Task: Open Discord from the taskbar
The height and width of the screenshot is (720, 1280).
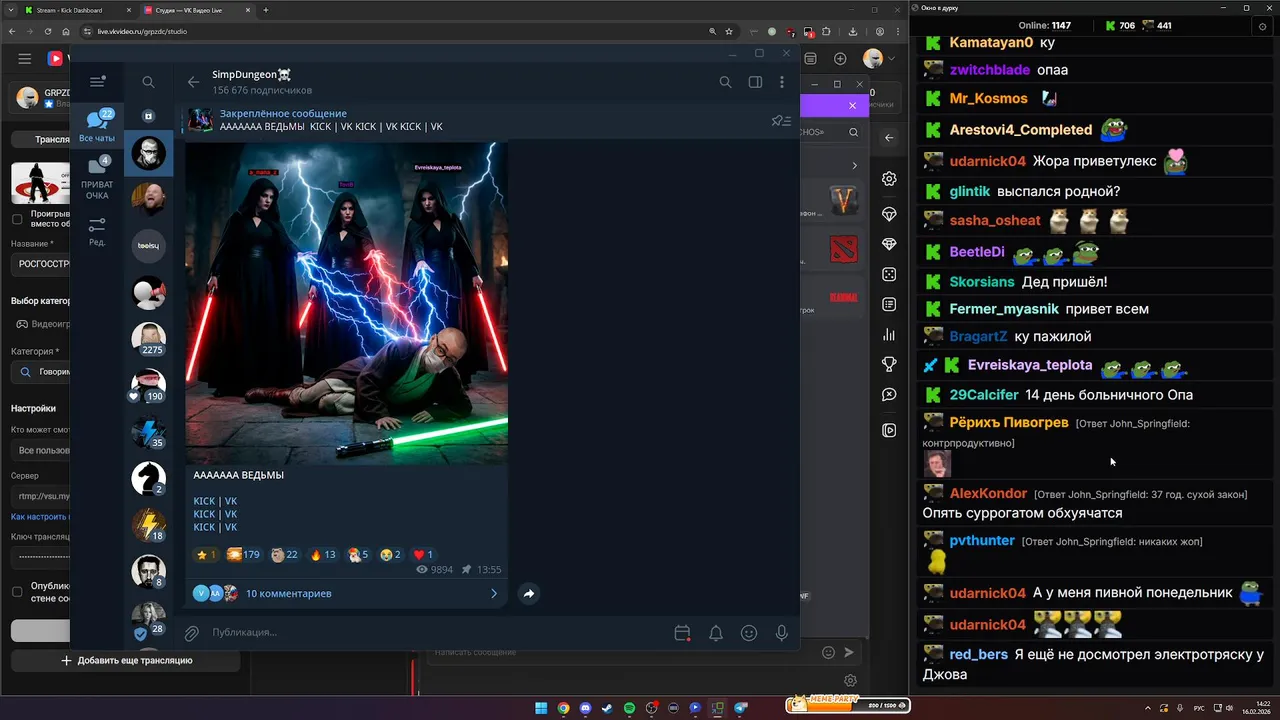Action: click(585, 708)
